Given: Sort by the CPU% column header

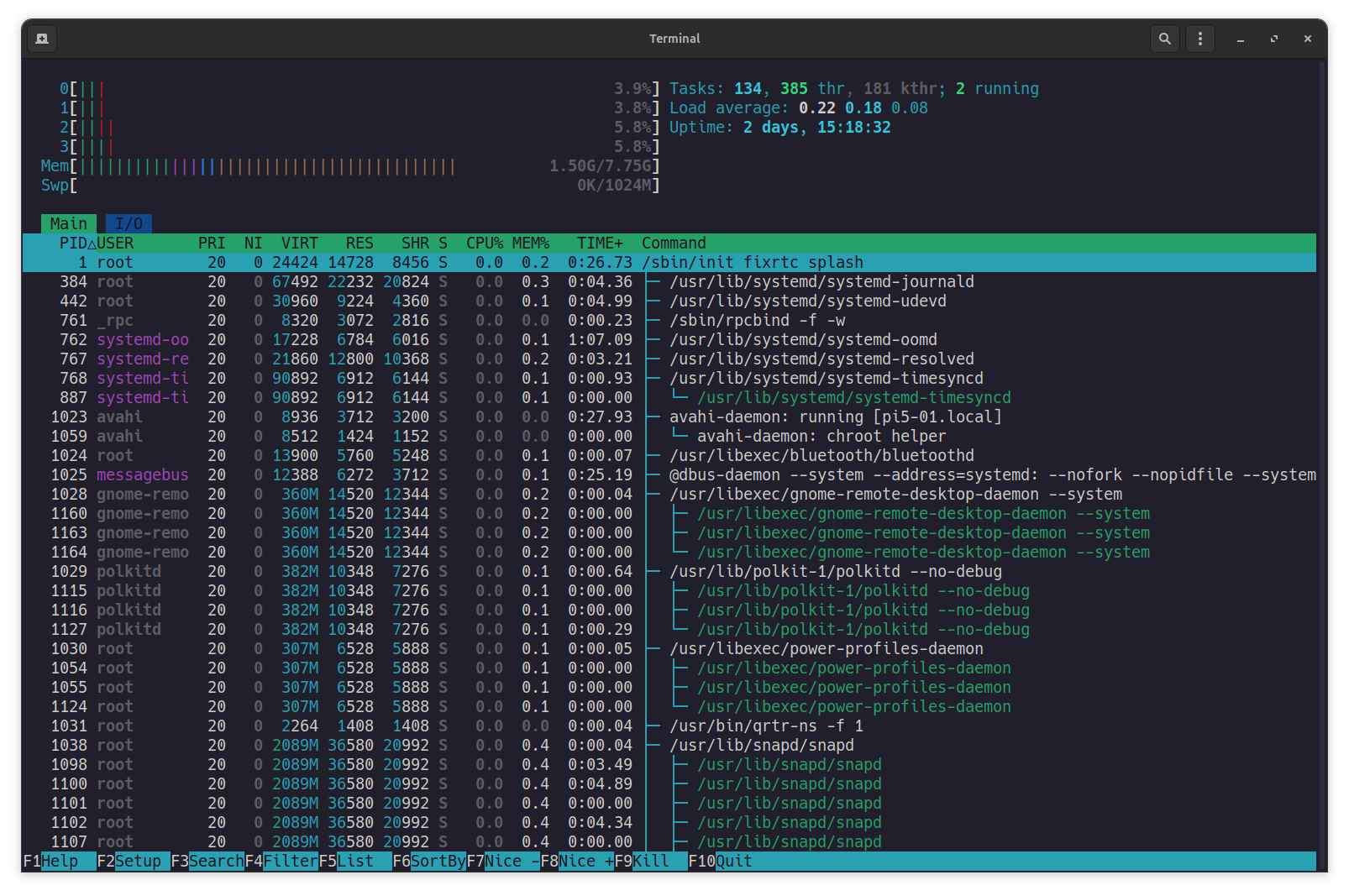Looking at the screenshot, I should coord(485,243).
